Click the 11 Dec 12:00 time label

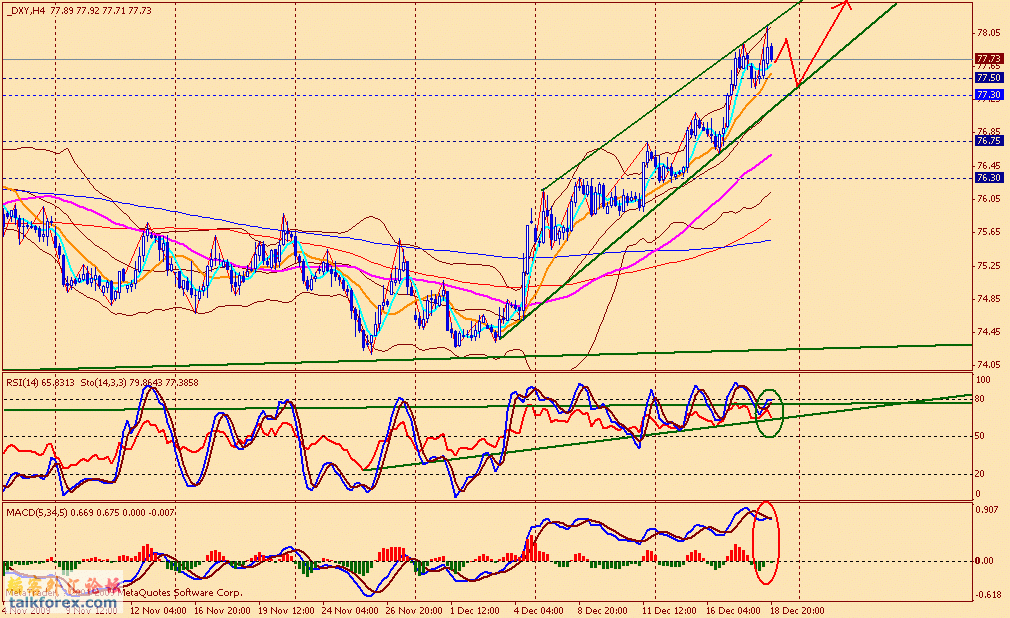pos(669,610)
